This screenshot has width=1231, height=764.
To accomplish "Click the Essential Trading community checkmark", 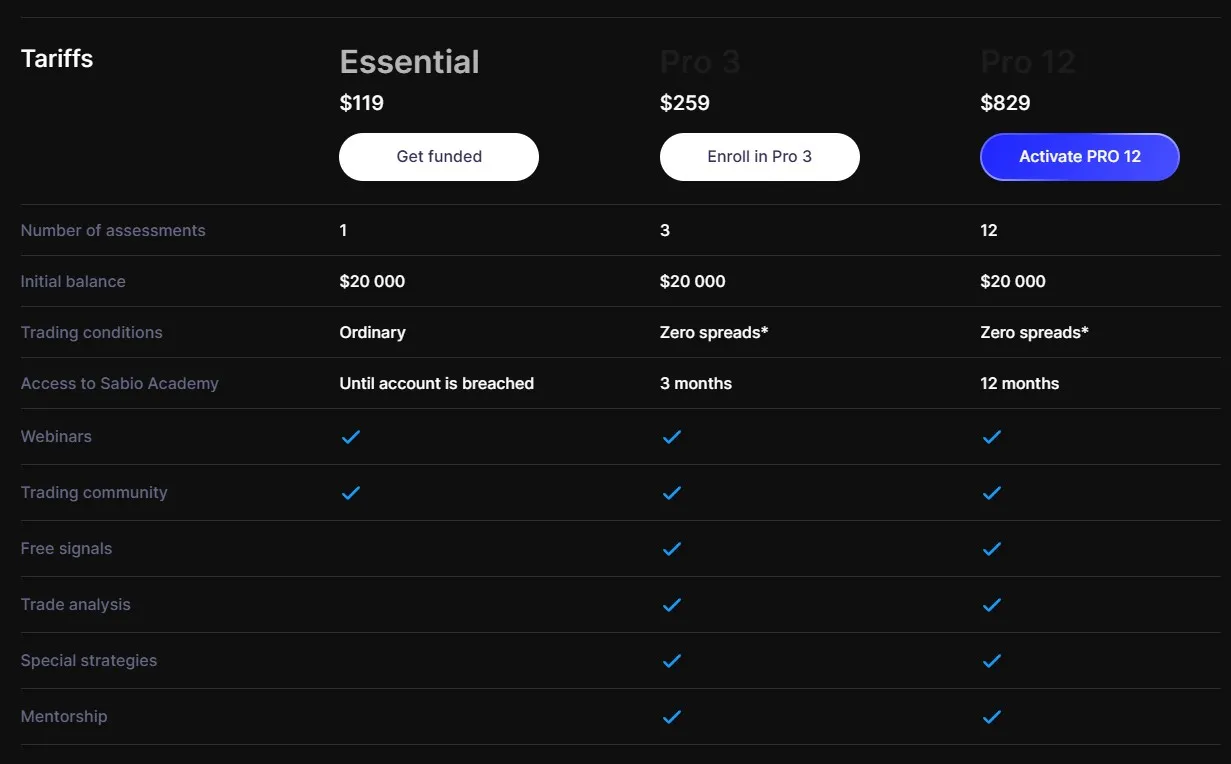I will coord(351,493).
